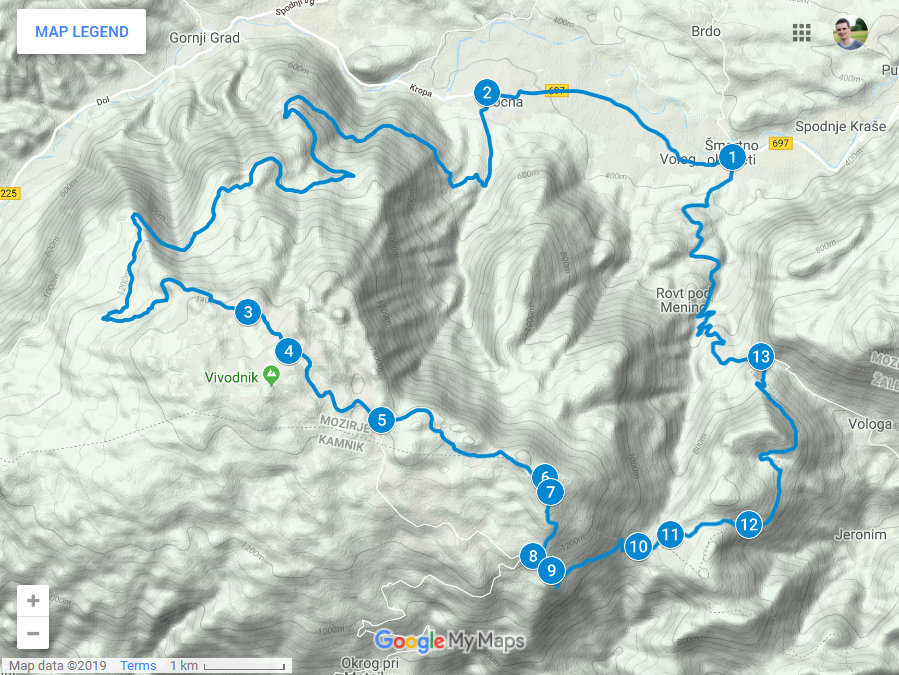The image size is (899, 675).
Task: Select route waypoint marker 13
Action: 761,357
